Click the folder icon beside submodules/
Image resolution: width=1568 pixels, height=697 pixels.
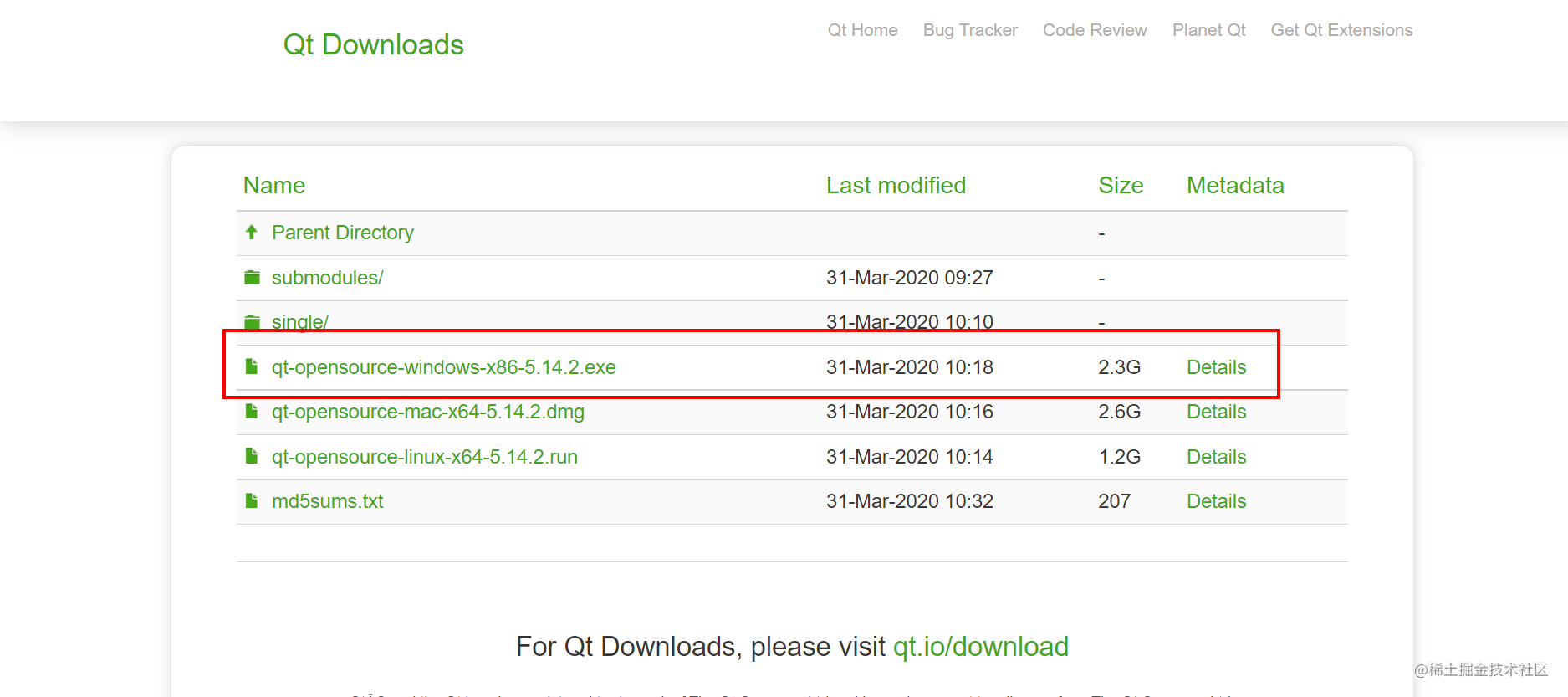coord(252,277)
